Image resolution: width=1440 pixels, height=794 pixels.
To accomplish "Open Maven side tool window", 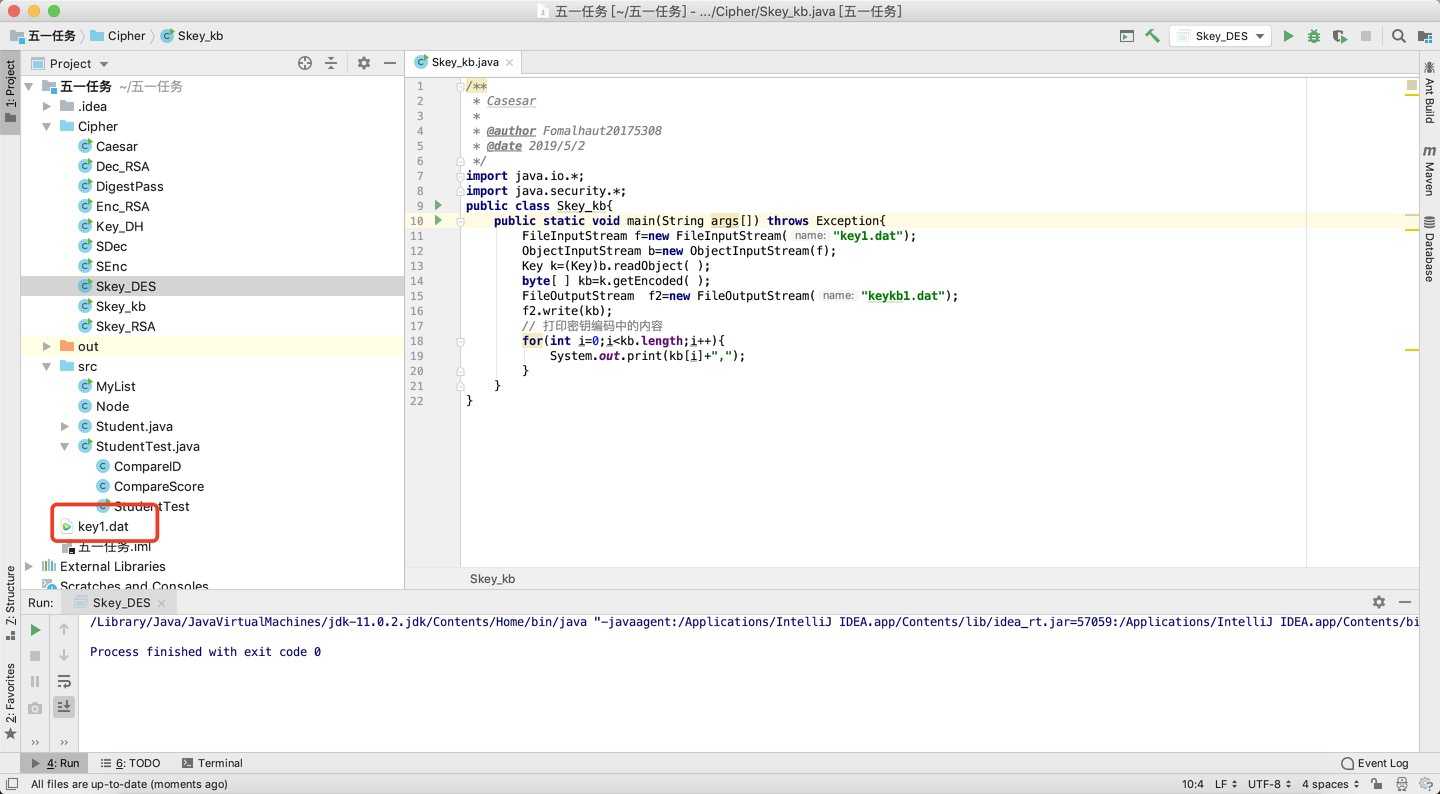I will tap(1429, 170).
